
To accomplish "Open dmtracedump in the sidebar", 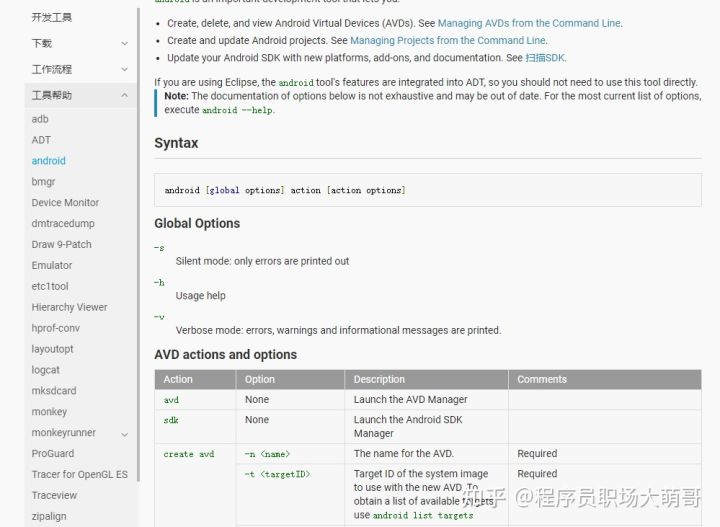I will pyautogui.click(x=63, y=224).
